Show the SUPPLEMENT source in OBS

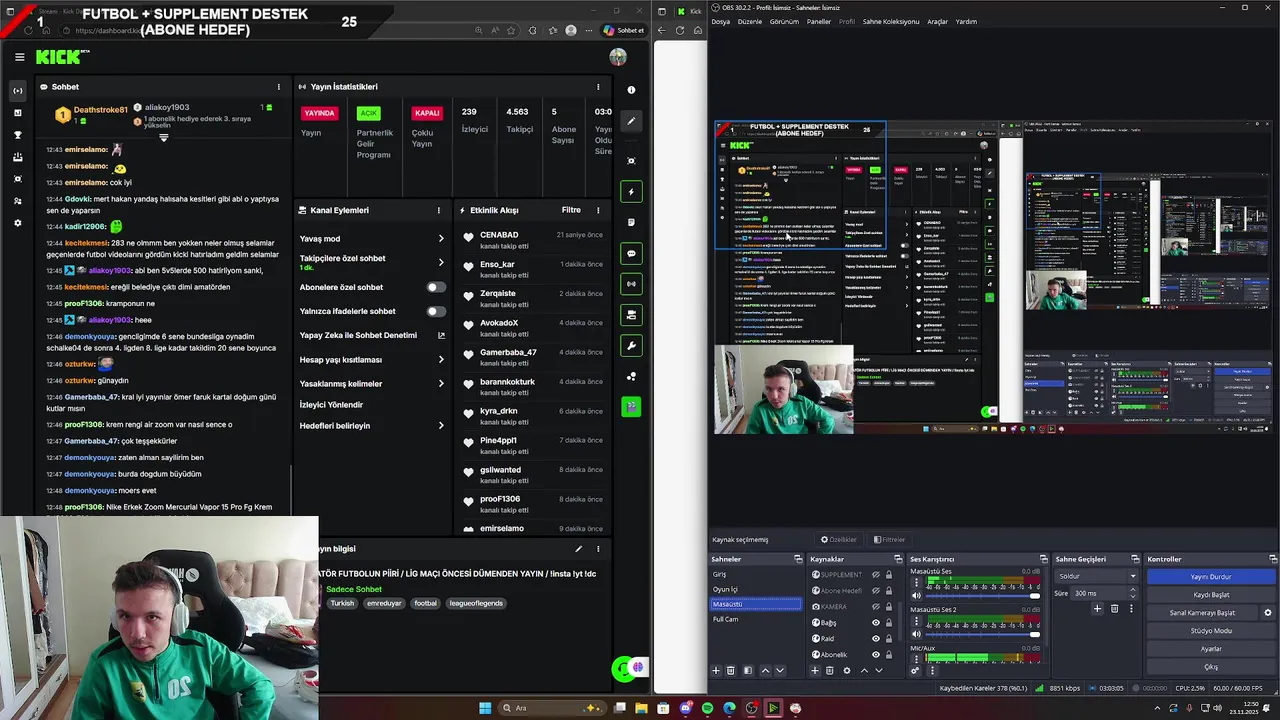point(876,575)
